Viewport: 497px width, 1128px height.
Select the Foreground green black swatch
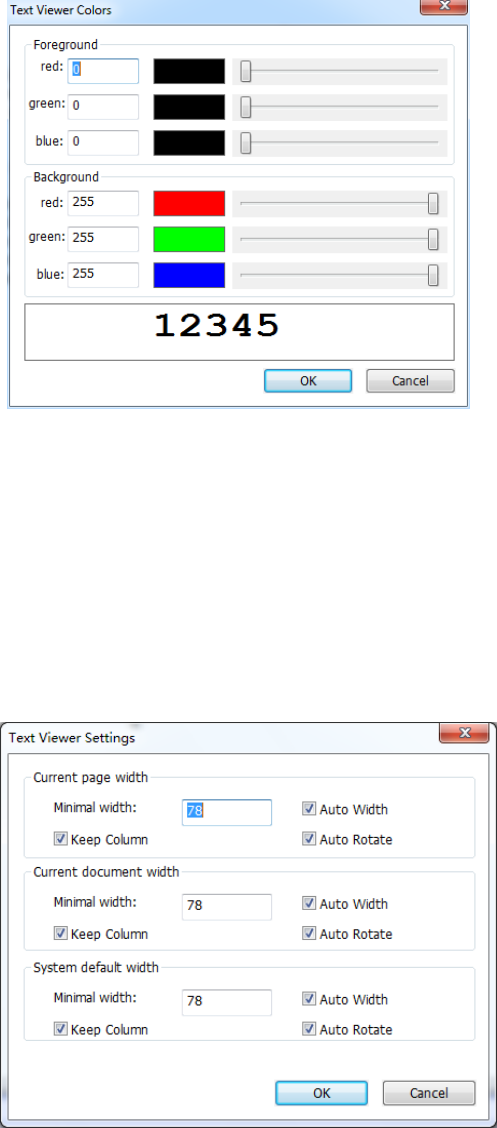point(189,106)
